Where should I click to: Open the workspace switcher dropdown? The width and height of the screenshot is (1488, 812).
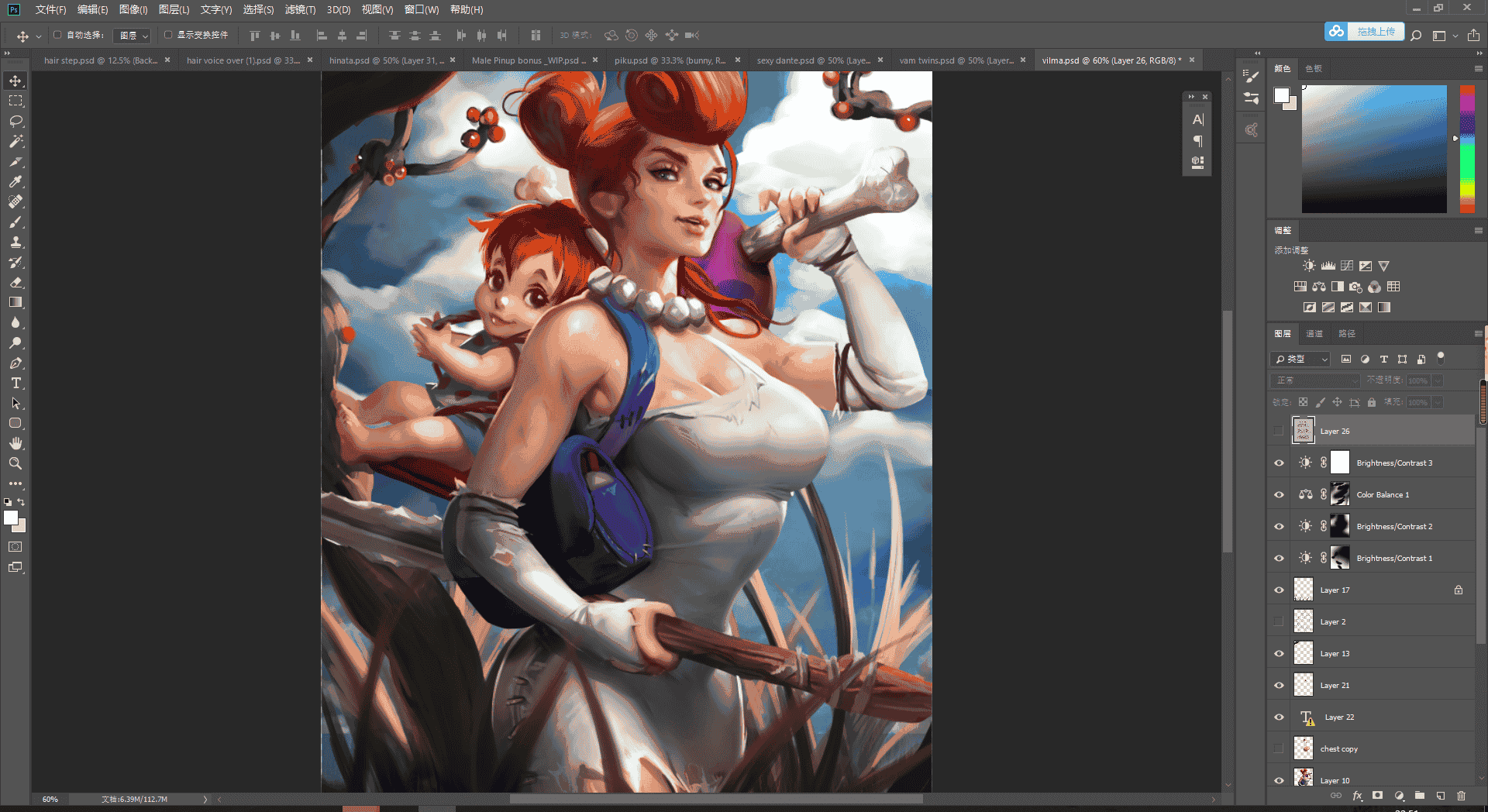tap(1445, 36)
